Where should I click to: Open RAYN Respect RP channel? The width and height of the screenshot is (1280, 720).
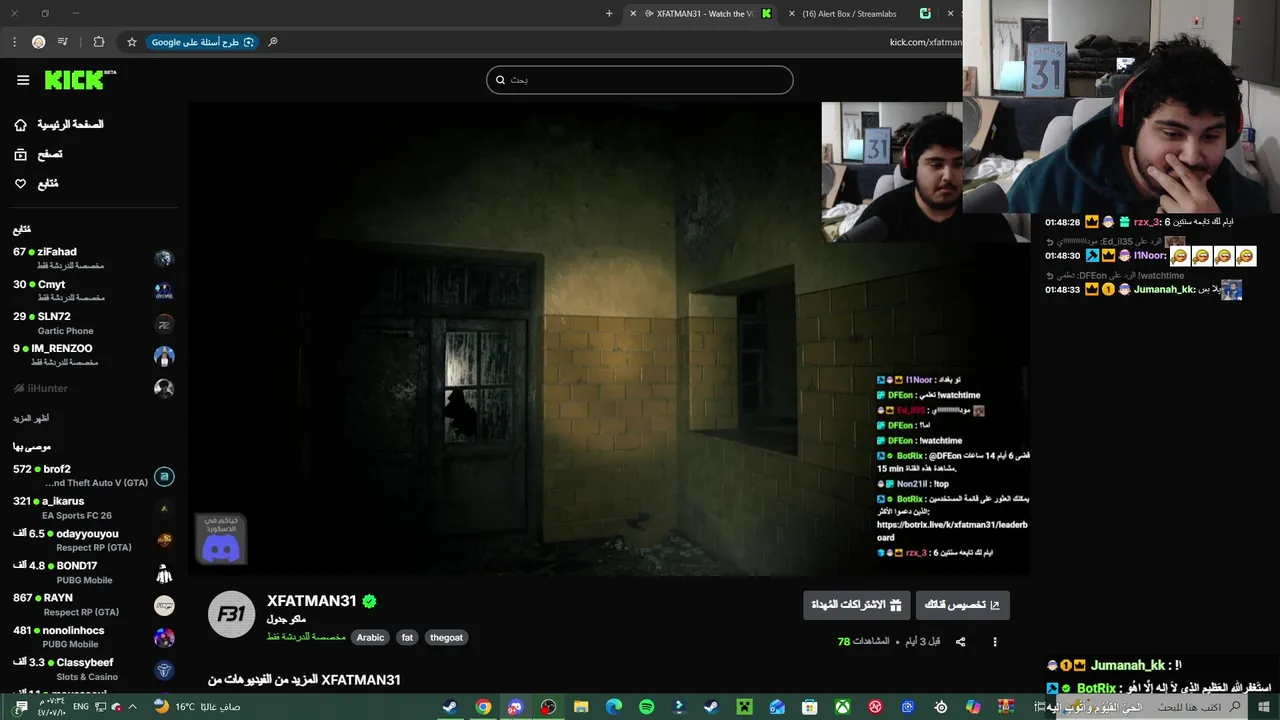click(93, 605)
